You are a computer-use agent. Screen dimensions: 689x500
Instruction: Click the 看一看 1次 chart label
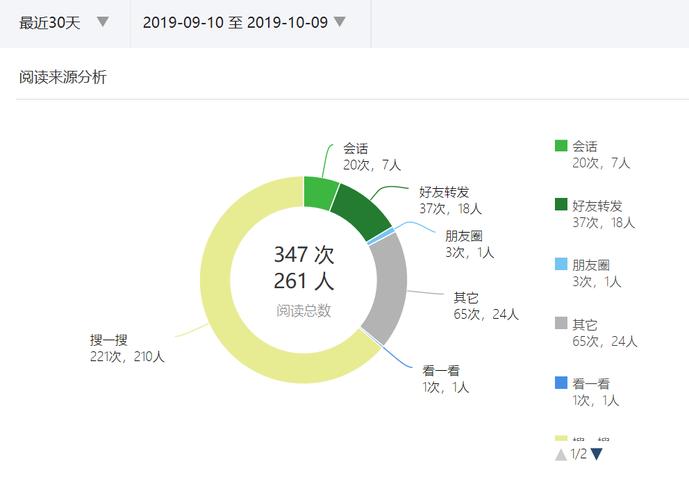tap(445, 379)
